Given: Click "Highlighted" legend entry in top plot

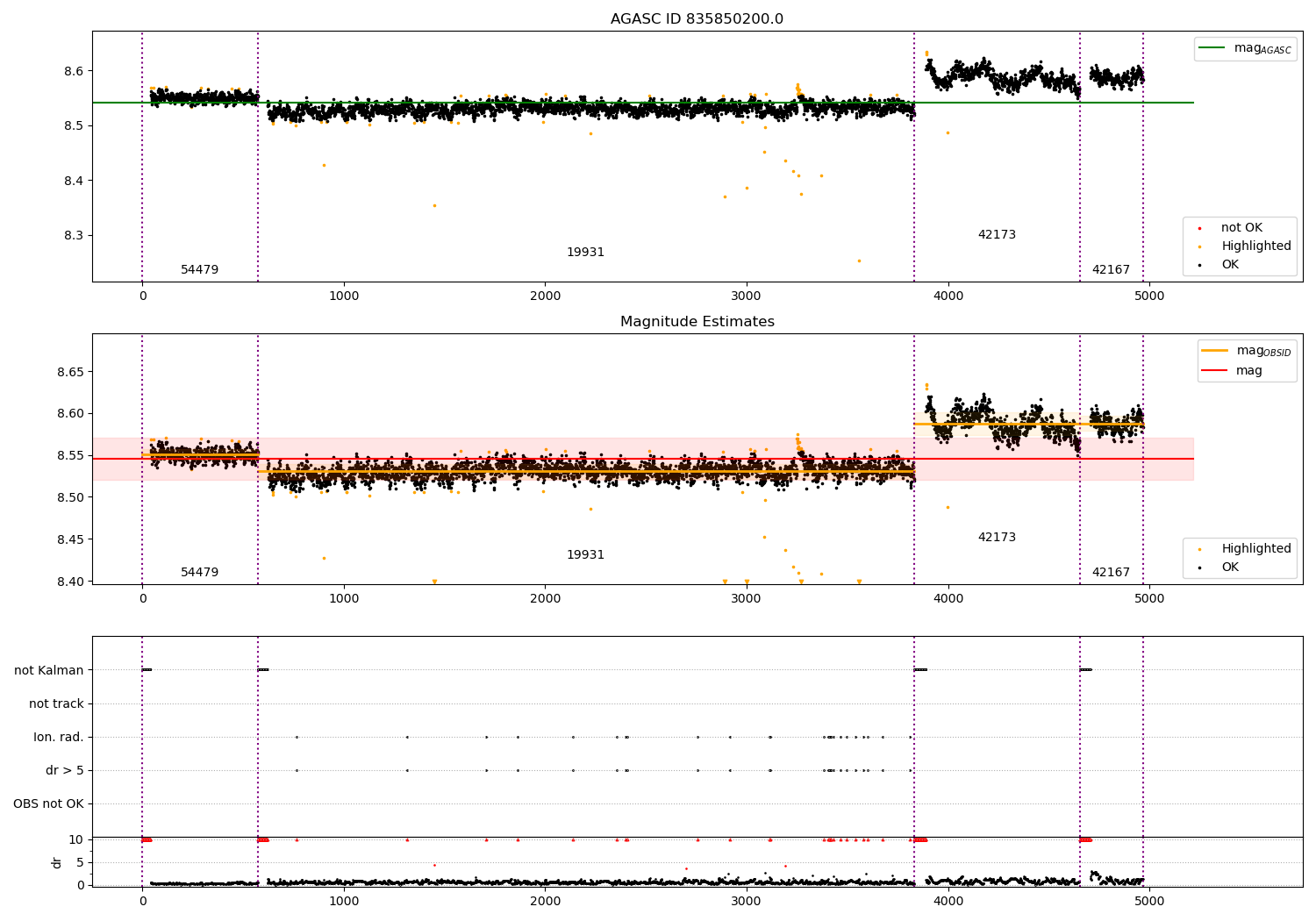Looking at the screenshot, I should click(1256, 246).
